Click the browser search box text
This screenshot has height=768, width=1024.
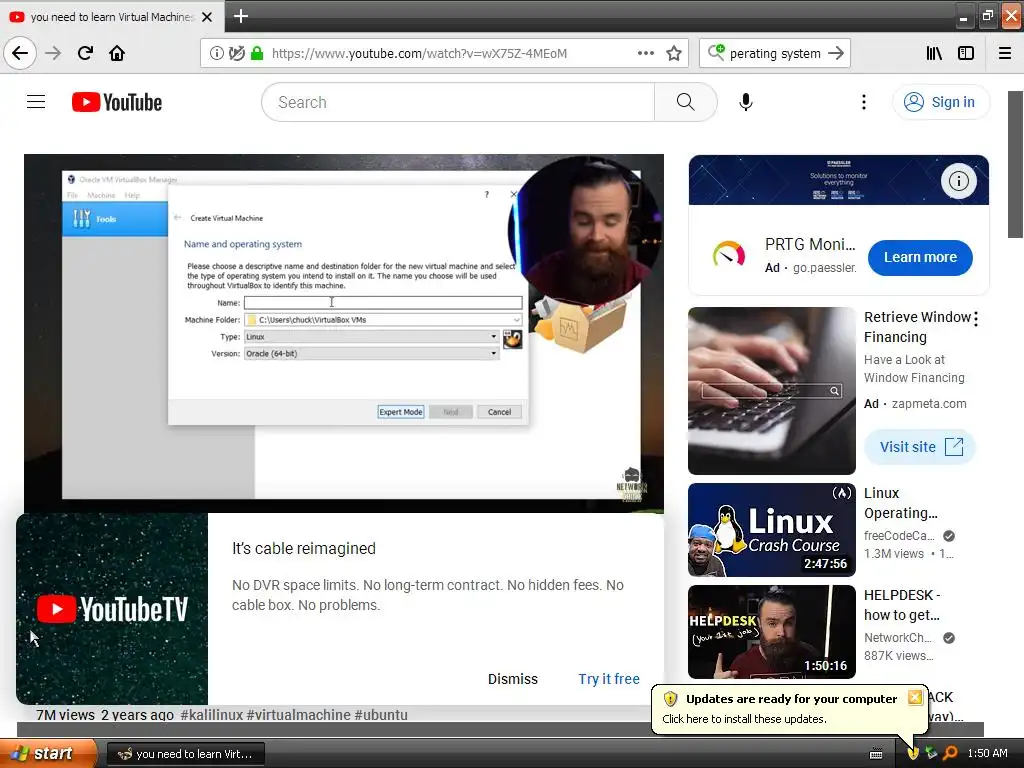coord(775,54)
